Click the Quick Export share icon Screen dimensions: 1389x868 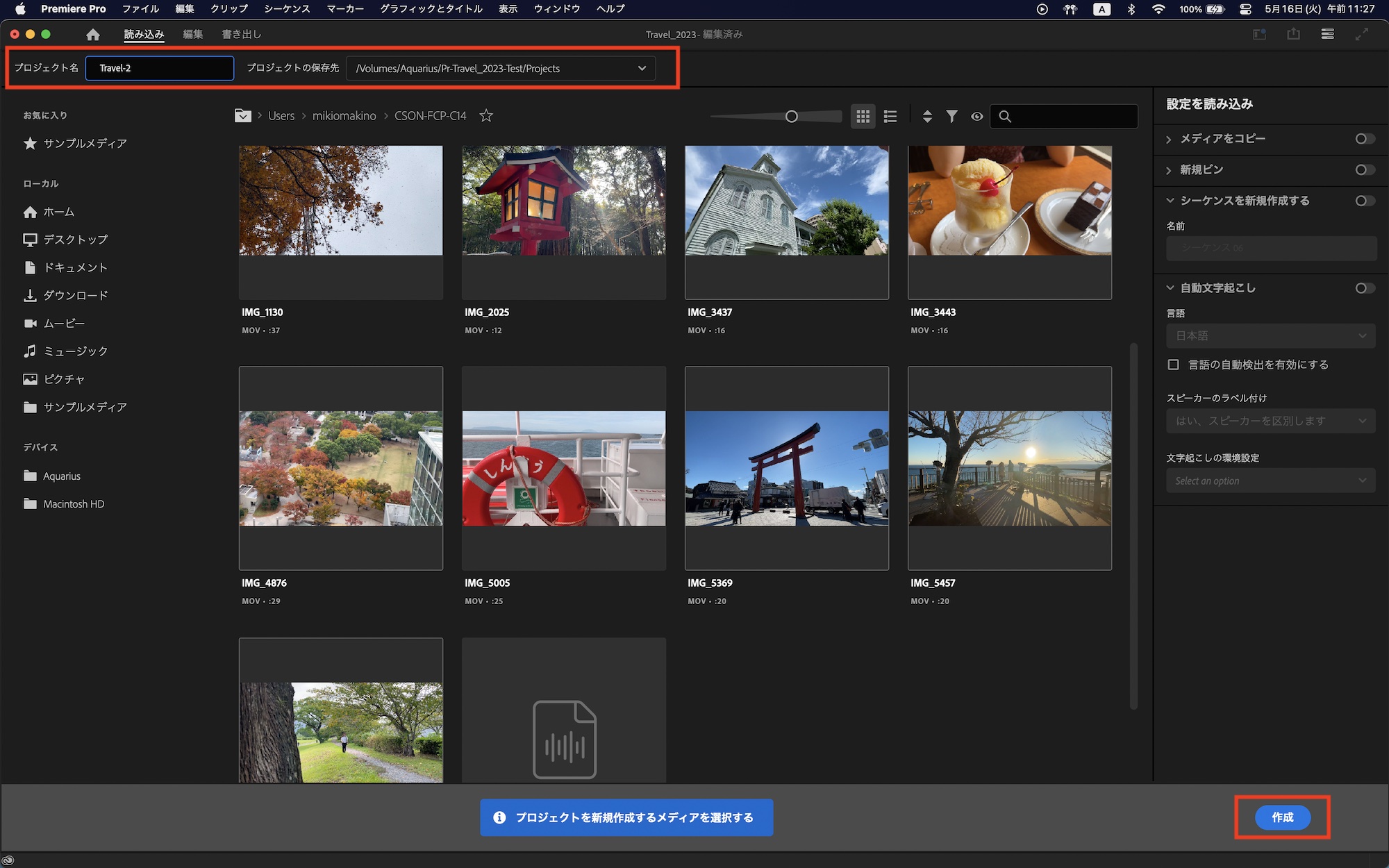coord(1293,34)
